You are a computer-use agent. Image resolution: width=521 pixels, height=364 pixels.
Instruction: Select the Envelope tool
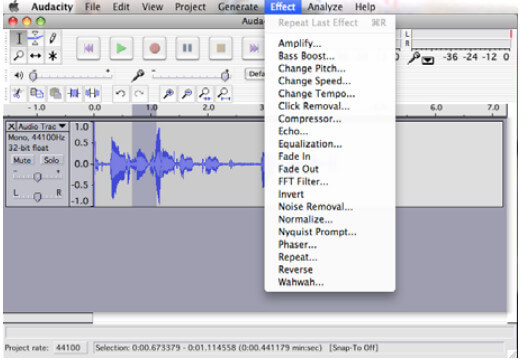click(x=35, y=38)
